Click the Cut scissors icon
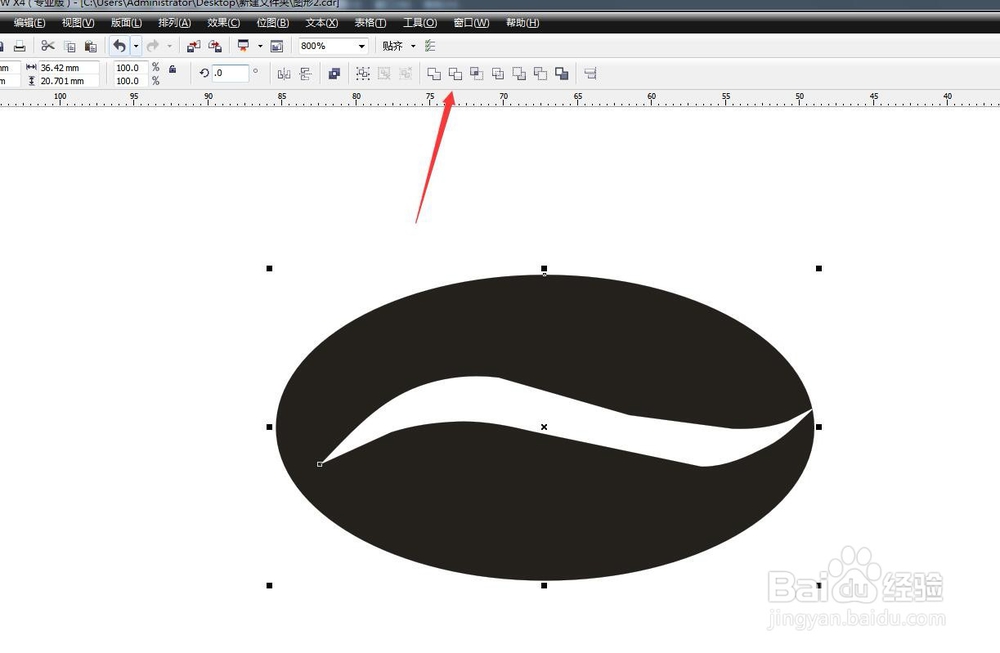 tap(48, 46)
